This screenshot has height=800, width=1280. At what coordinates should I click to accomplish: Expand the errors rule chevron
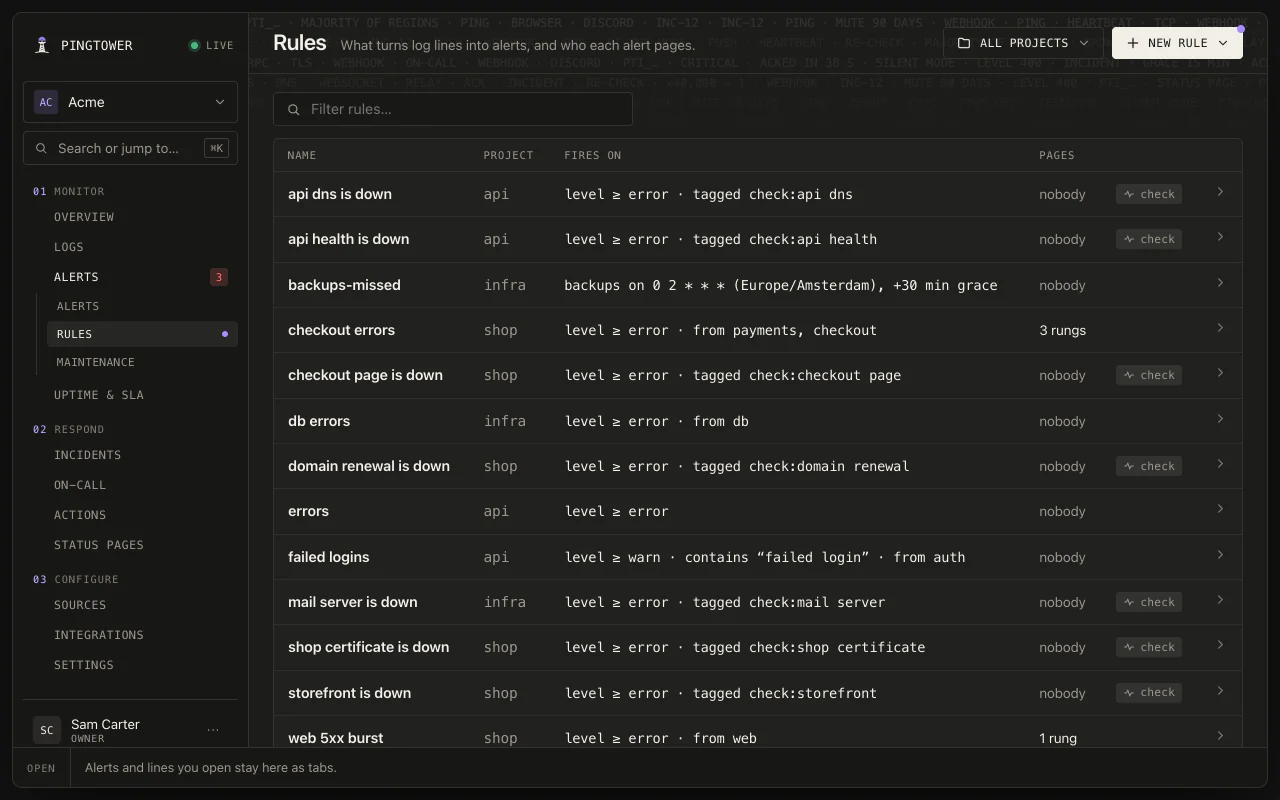pos(1220,509)
